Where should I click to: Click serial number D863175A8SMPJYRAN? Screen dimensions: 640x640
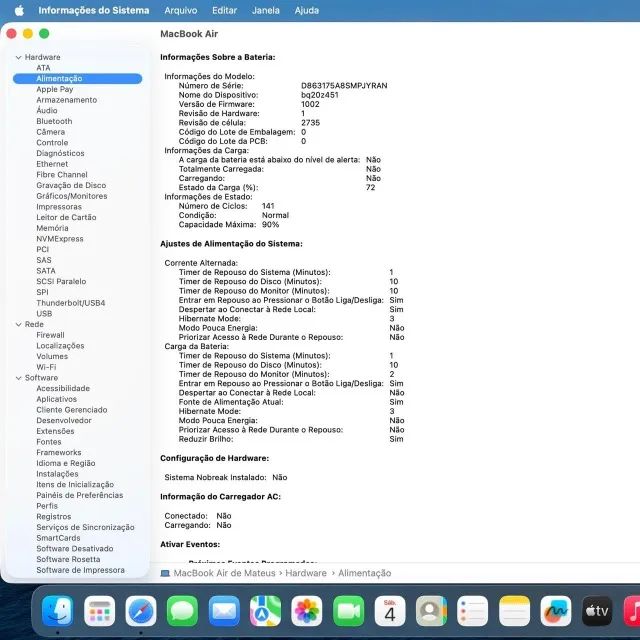click(x=344, y=86)
